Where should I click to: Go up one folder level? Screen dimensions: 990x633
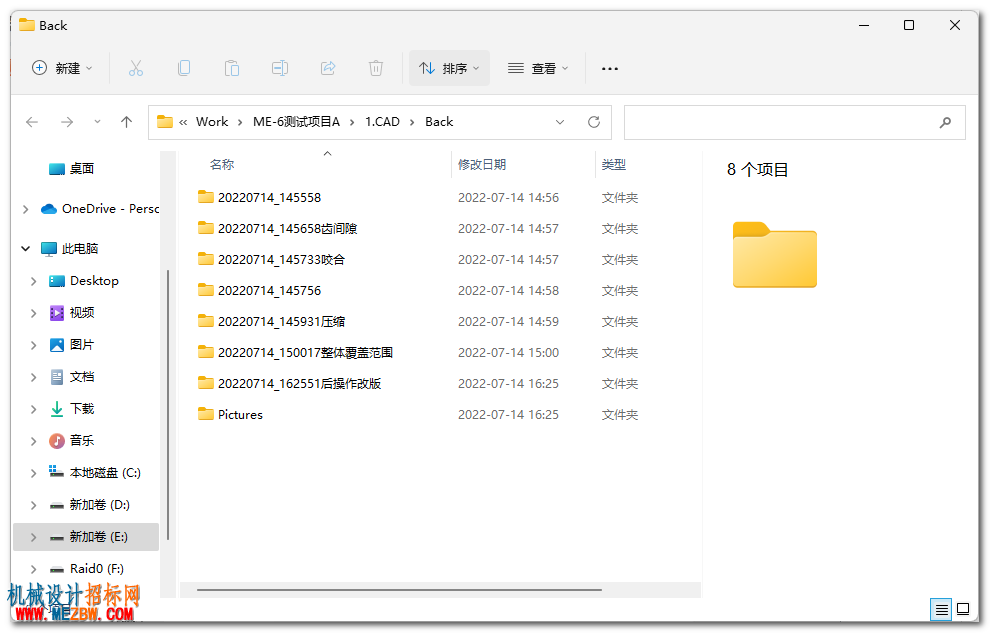[126, 122]
